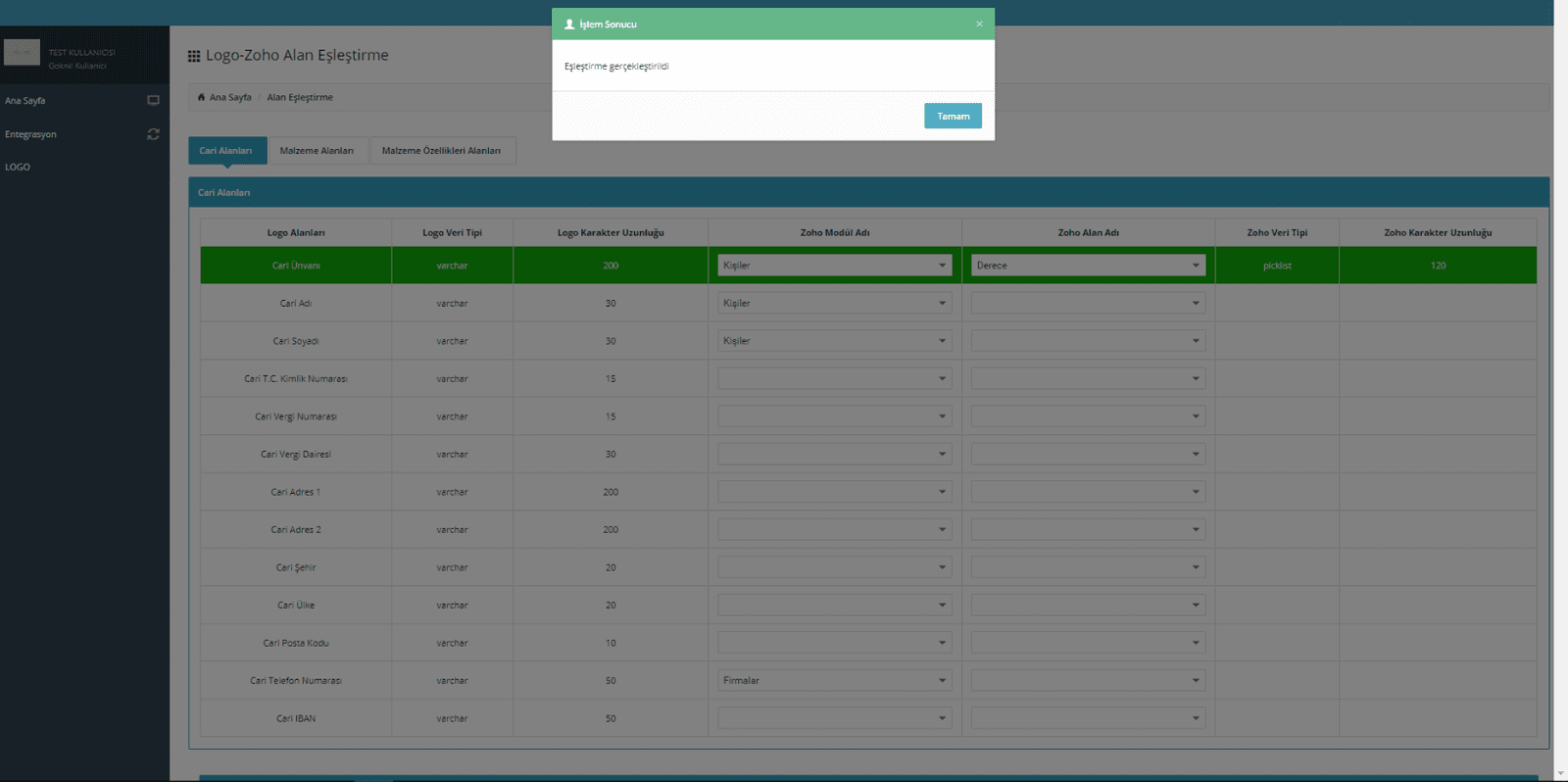Open Zoho Modül dropdown for Cari T.C. Kimlik Numarası
Image resolution: width=1568 pixels, height=782 pixels.
click(834, 378)
